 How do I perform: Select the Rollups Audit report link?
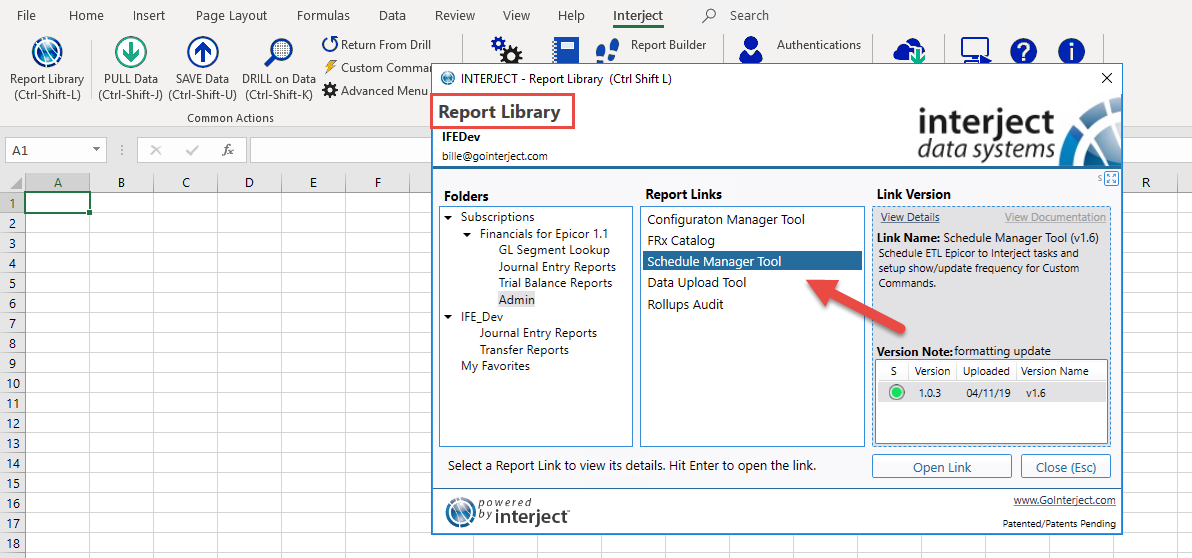[686, 304]
